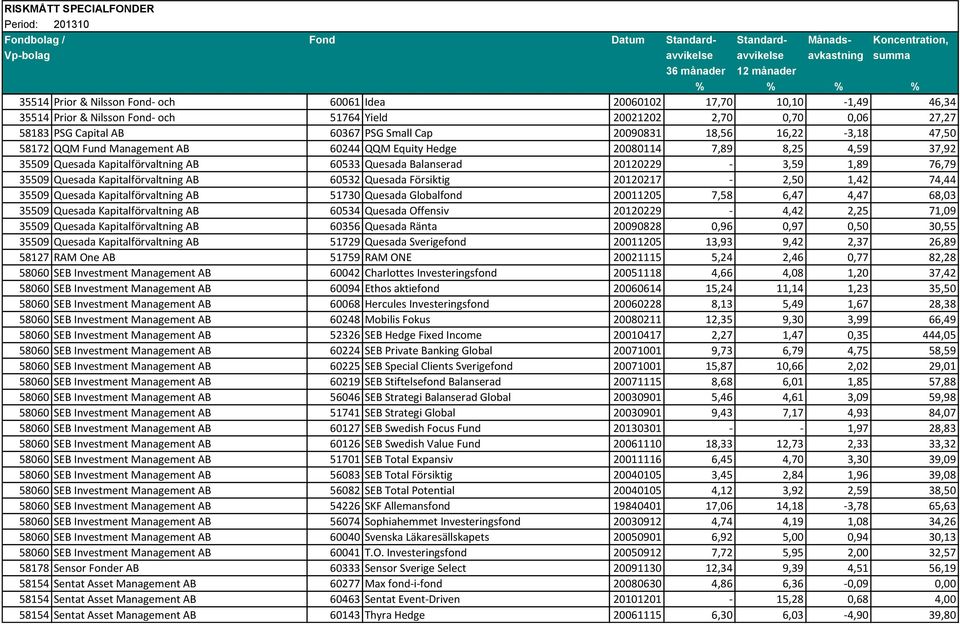Click the title RISKMÄTT SPECIALFONDER
960x624 pixels.
coord(79,9)
